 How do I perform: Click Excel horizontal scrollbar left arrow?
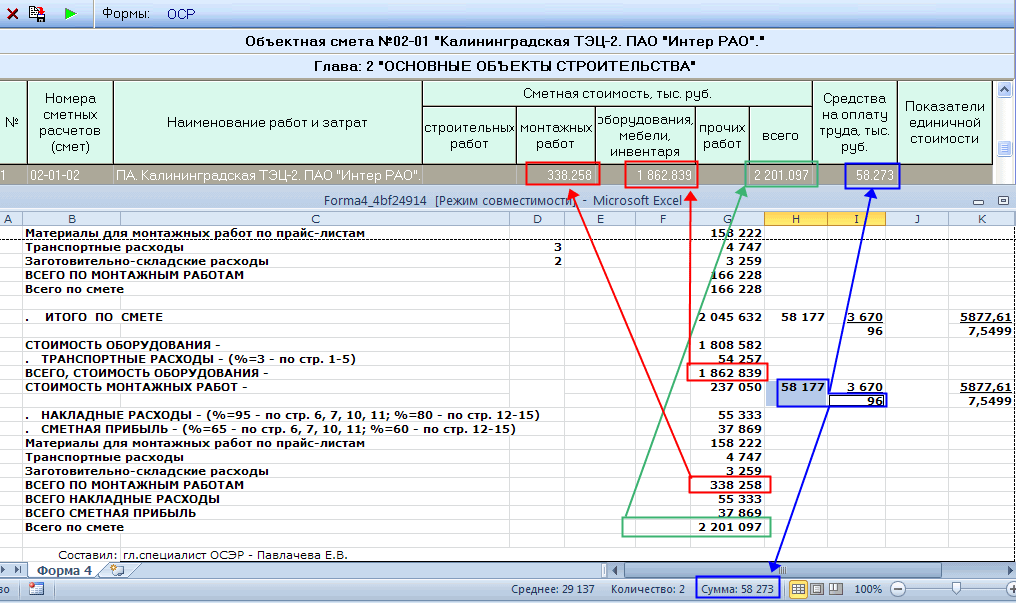click(x=616, y=571)
